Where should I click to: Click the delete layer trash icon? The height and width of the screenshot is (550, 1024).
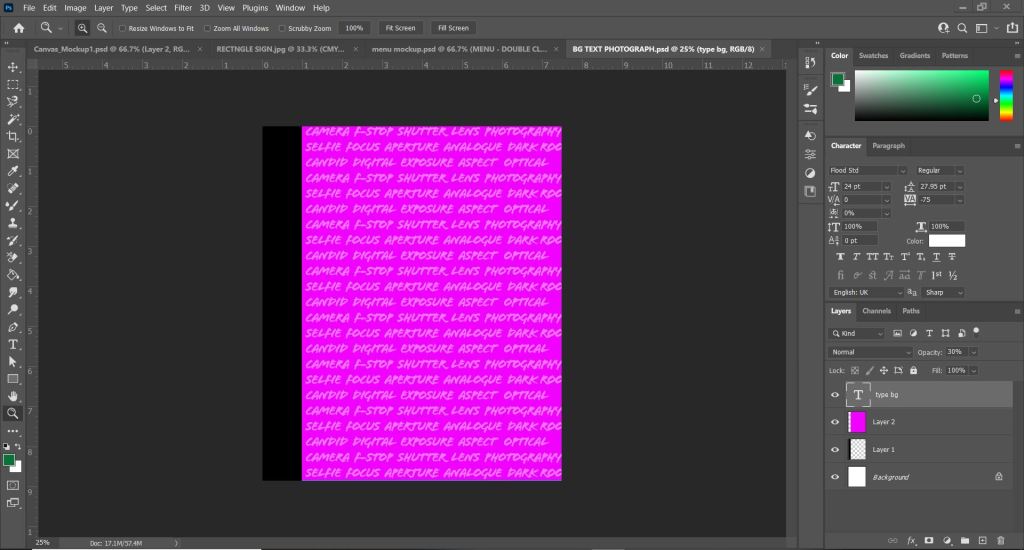pos(999,540)
